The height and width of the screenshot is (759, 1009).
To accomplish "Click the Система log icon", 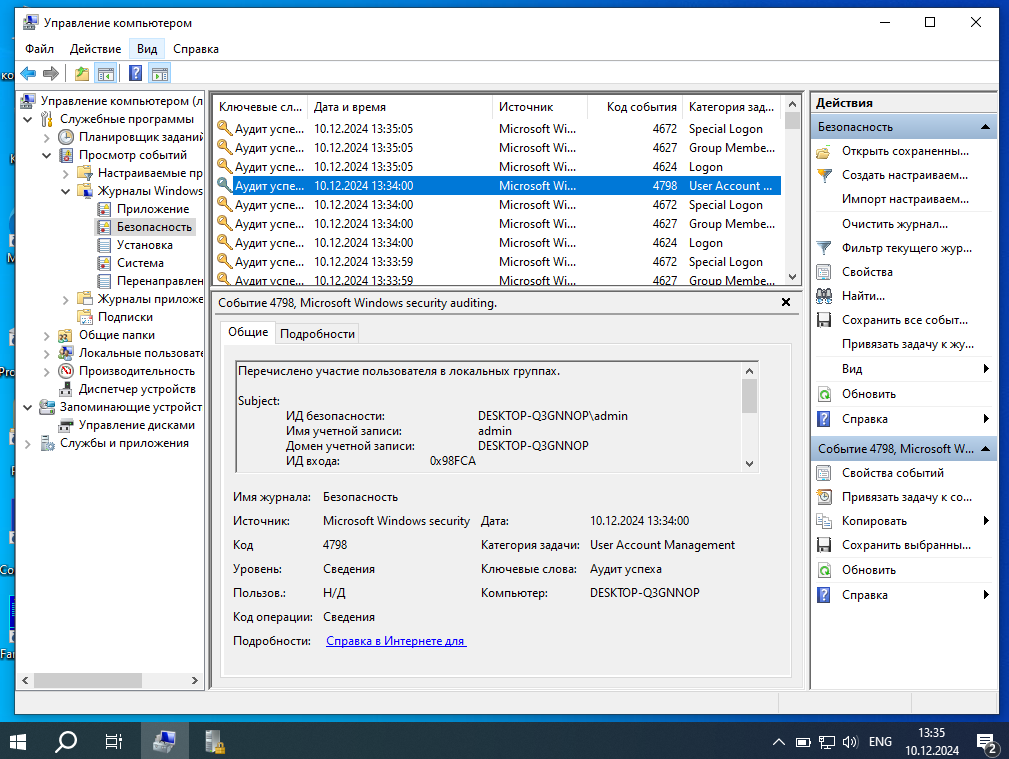I will pyautogui.click(x=104, y=263).
